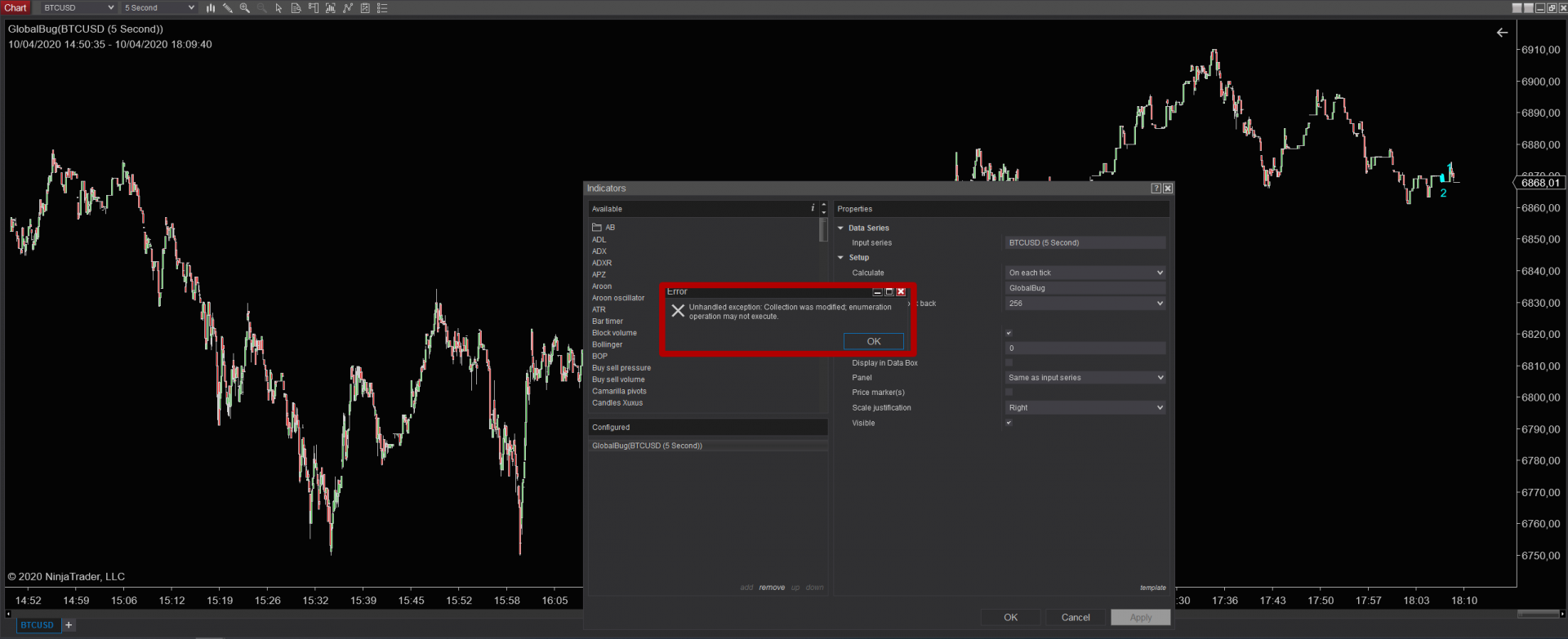Click the Input series field
1568x639 pixels.
(x=1085, y=242)
